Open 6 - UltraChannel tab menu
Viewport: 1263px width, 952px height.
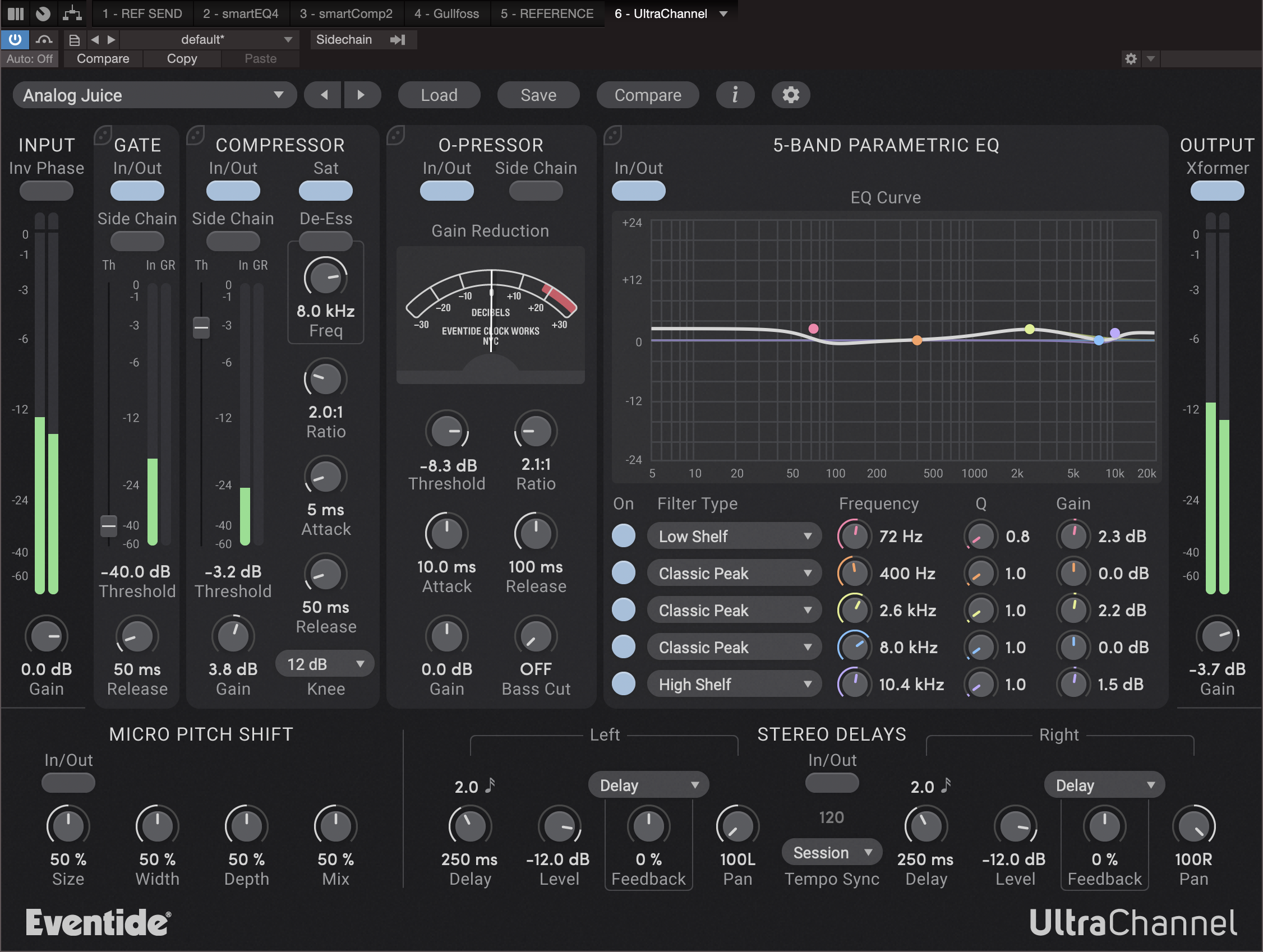coord(723,13)
